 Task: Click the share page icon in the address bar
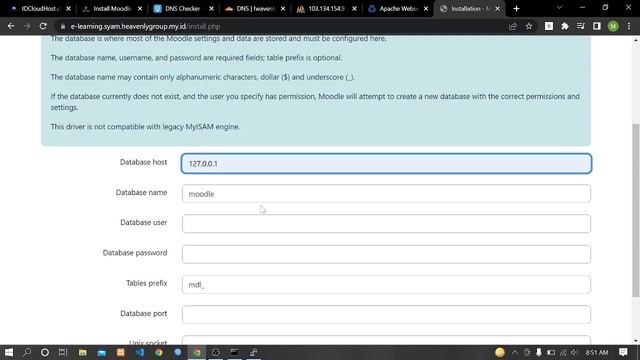[x=513, y=26]
